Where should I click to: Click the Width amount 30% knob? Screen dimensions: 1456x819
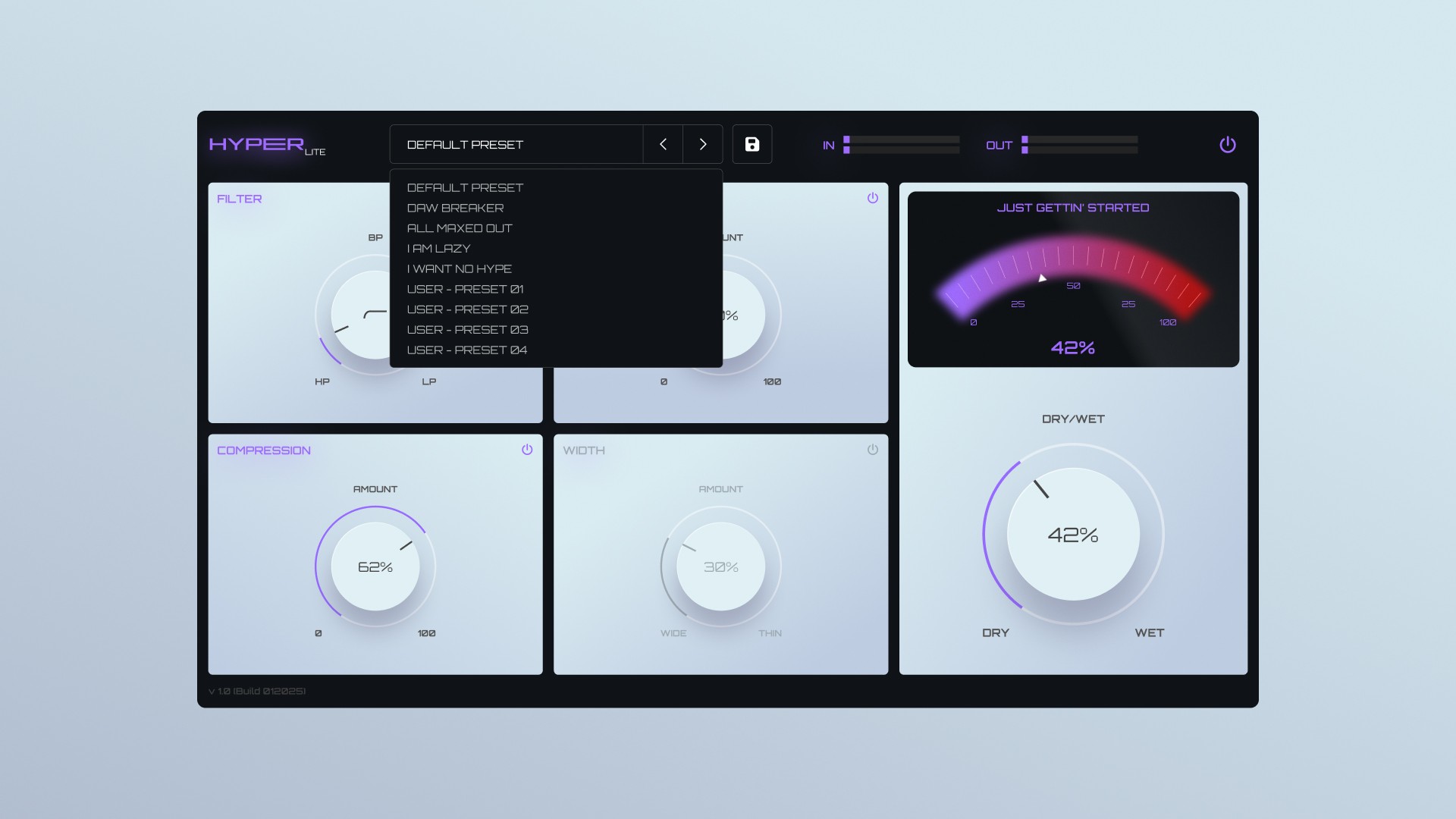pos(720,566)
